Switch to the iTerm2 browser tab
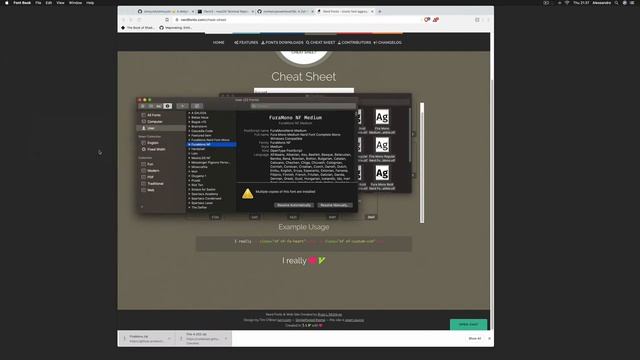This screenshot has width=640, height=360. [x=225, y=11]
